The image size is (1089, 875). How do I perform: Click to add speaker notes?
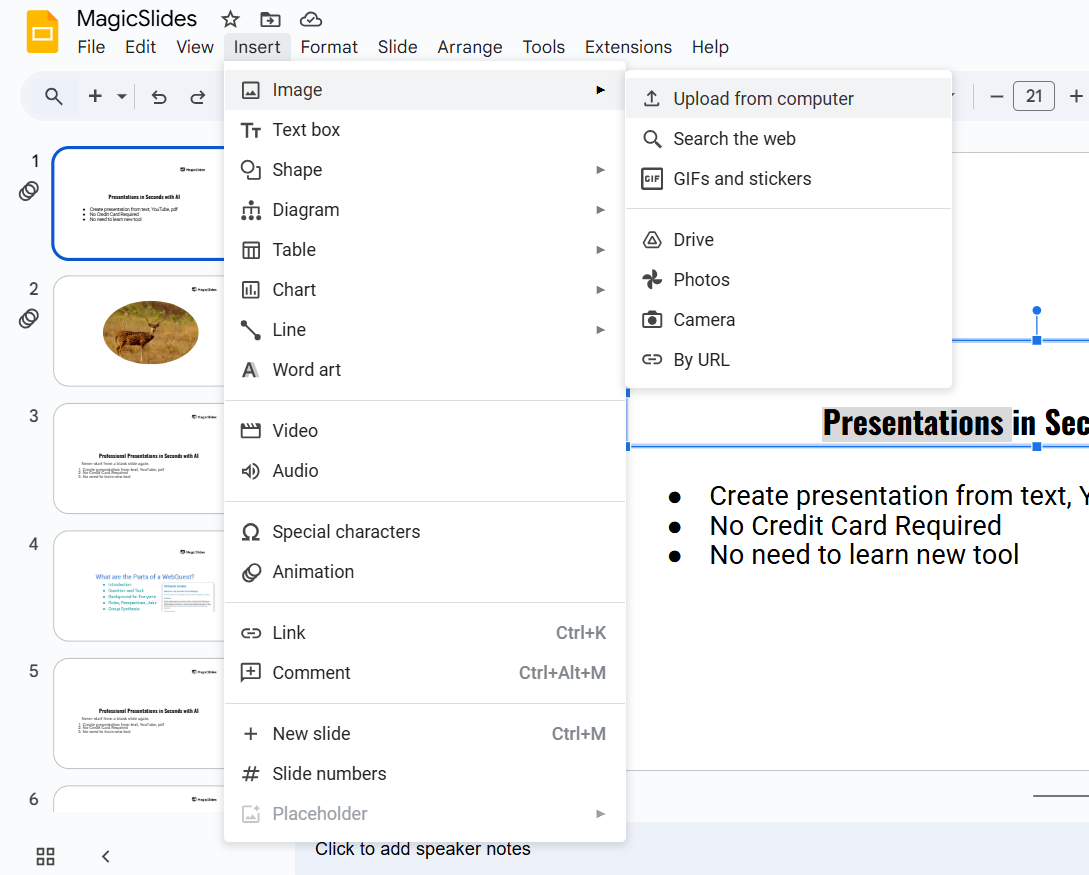422,849
